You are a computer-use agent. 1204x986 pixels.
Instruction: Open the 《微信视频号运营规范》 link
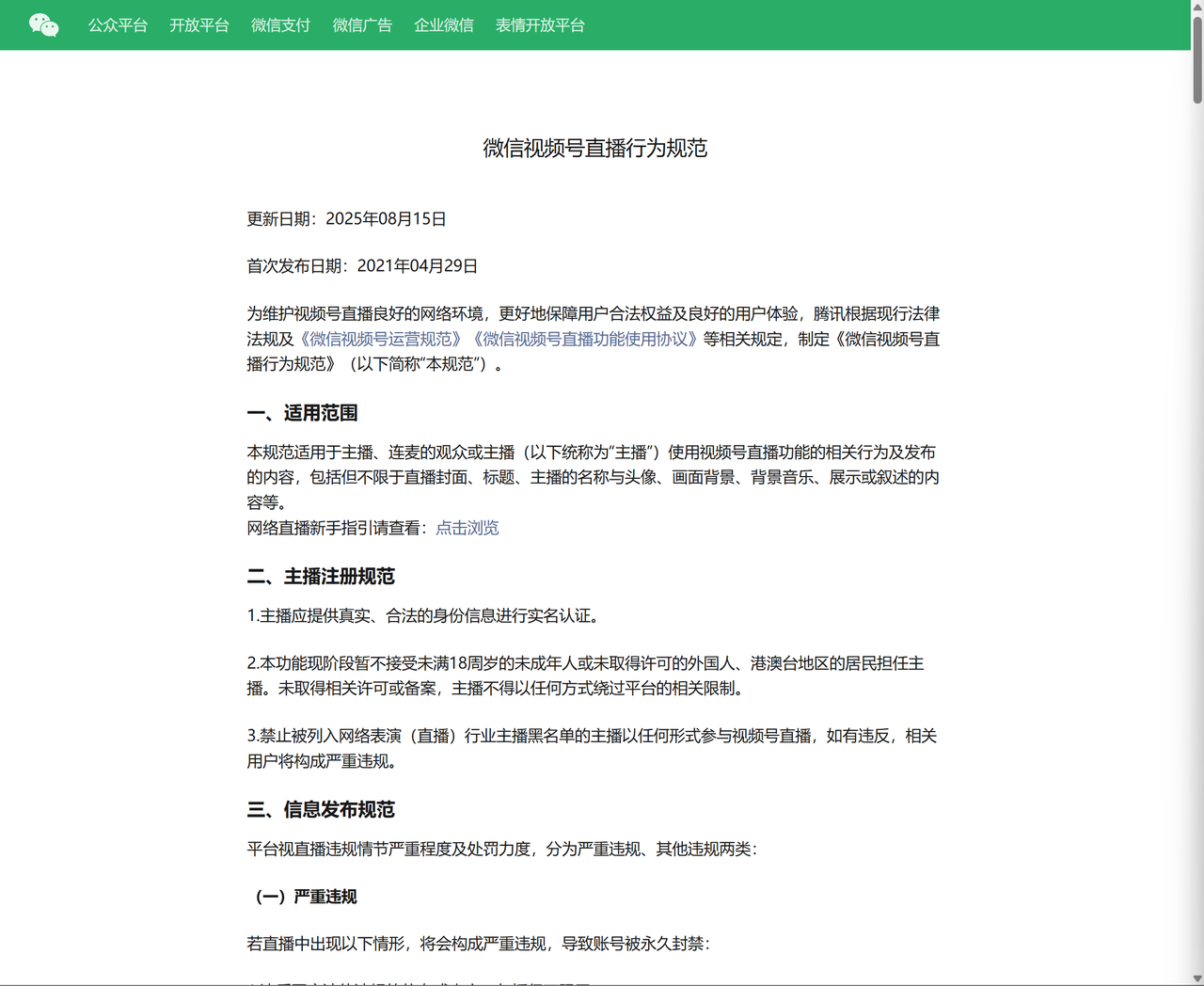tap(381, 339)
